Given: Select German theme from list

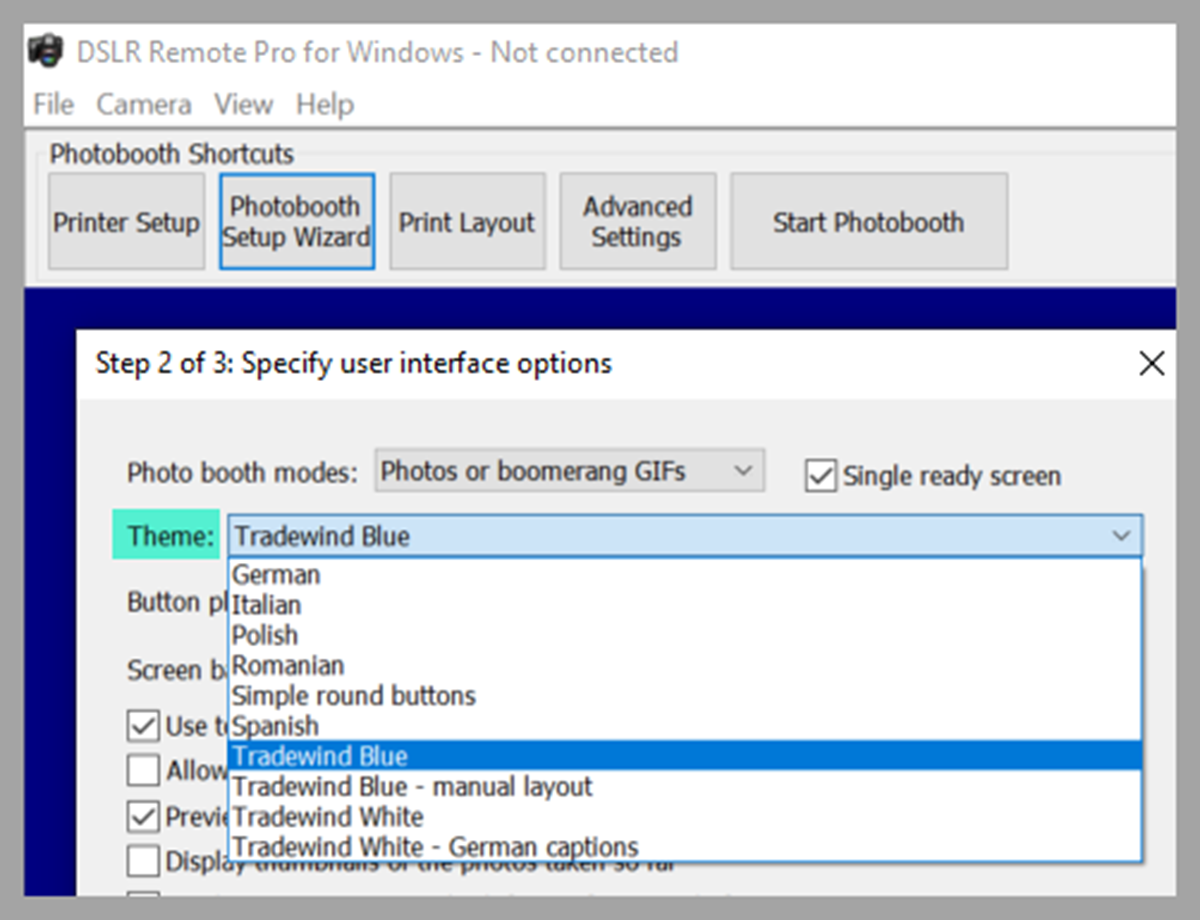Looking at the screenshot, I should 685,575.
